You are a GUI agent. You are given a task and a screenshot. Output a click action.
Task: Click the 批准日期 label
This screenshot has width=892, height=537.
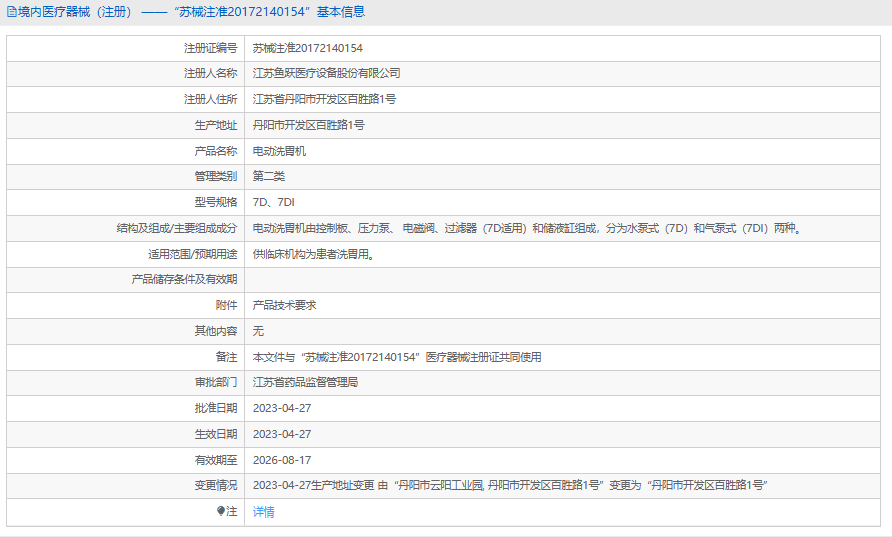[x=216, y=408]
